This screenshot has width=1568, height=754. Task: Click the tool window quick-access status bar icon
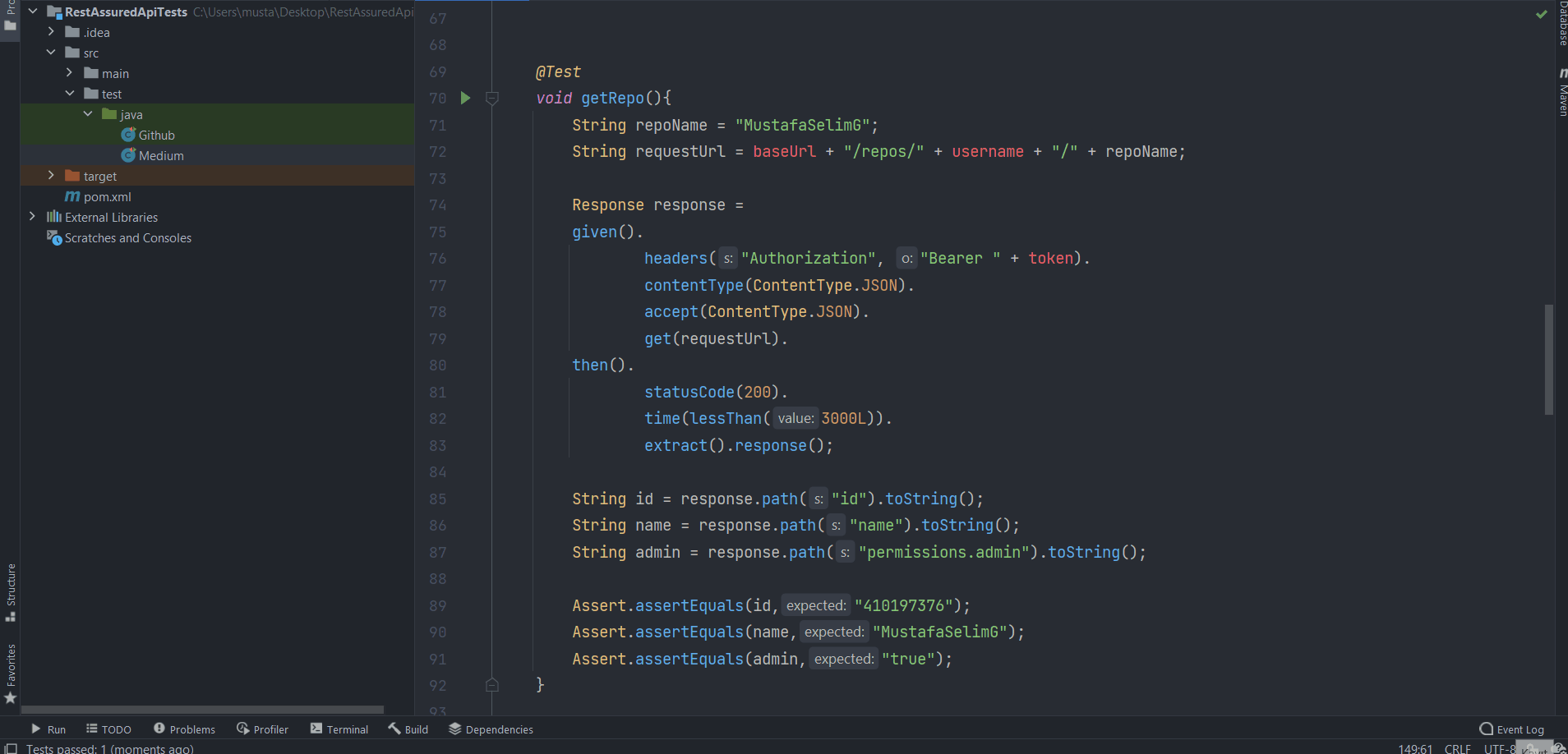pyautogui.click(x=12, y=748)
